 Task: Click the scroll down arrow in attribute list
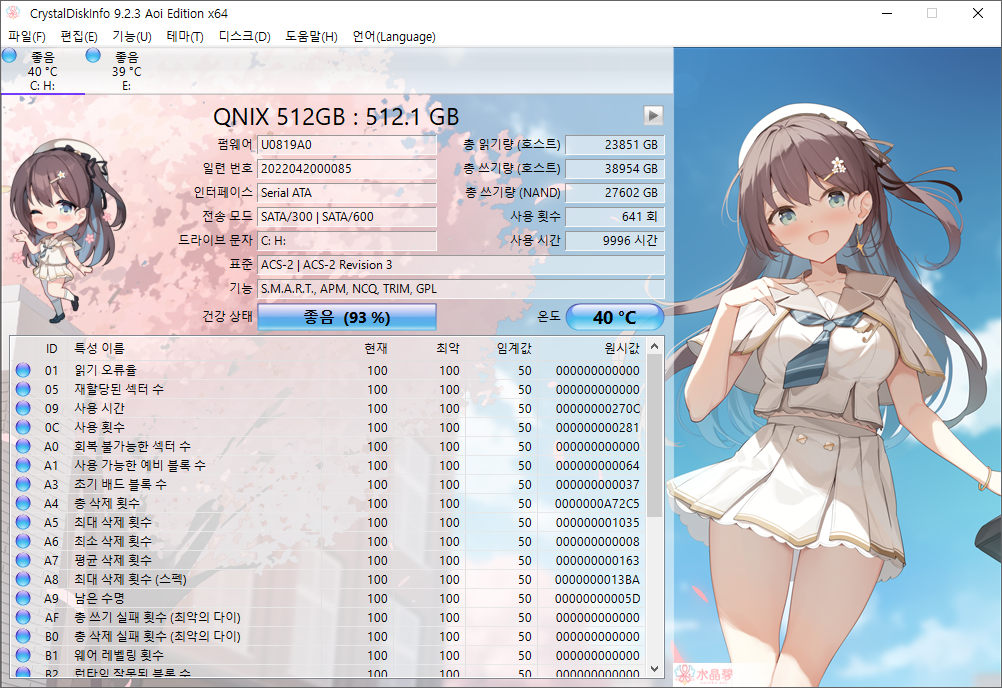coord(654,669)
